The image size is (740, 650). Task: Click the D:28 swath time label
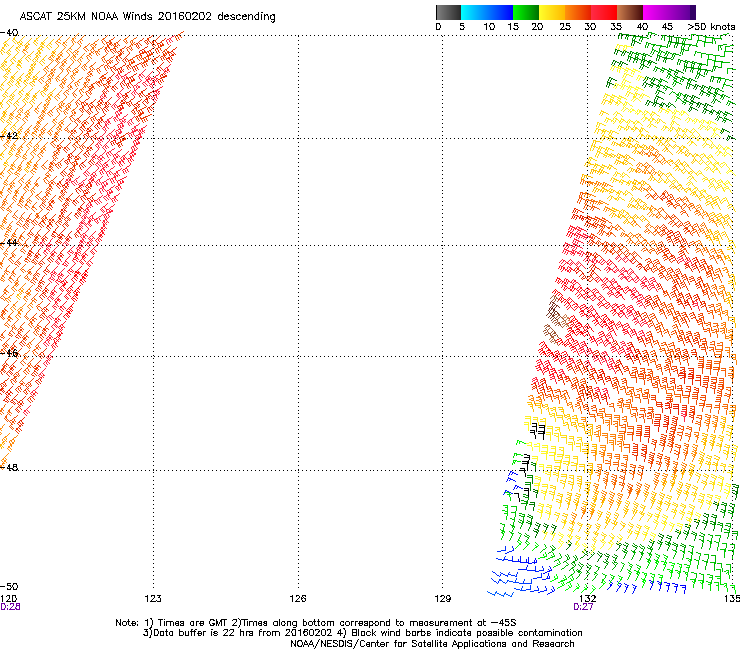coord(10,606)
